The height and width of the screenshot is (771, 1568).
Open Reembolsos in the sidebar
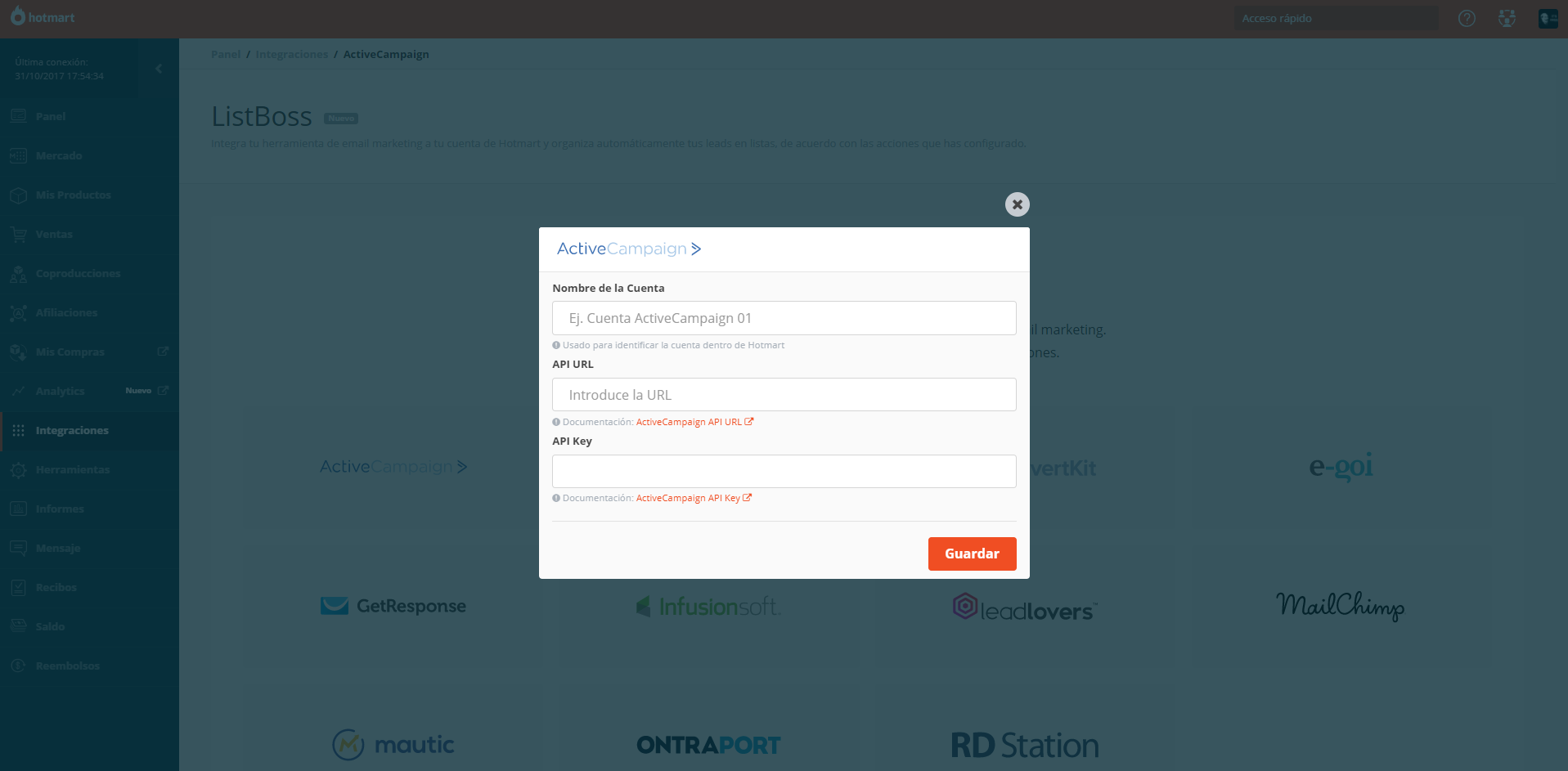pos(89,666)
